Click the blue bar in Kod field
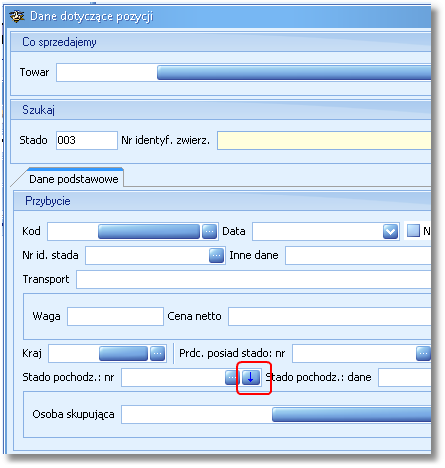 point(149,231)
